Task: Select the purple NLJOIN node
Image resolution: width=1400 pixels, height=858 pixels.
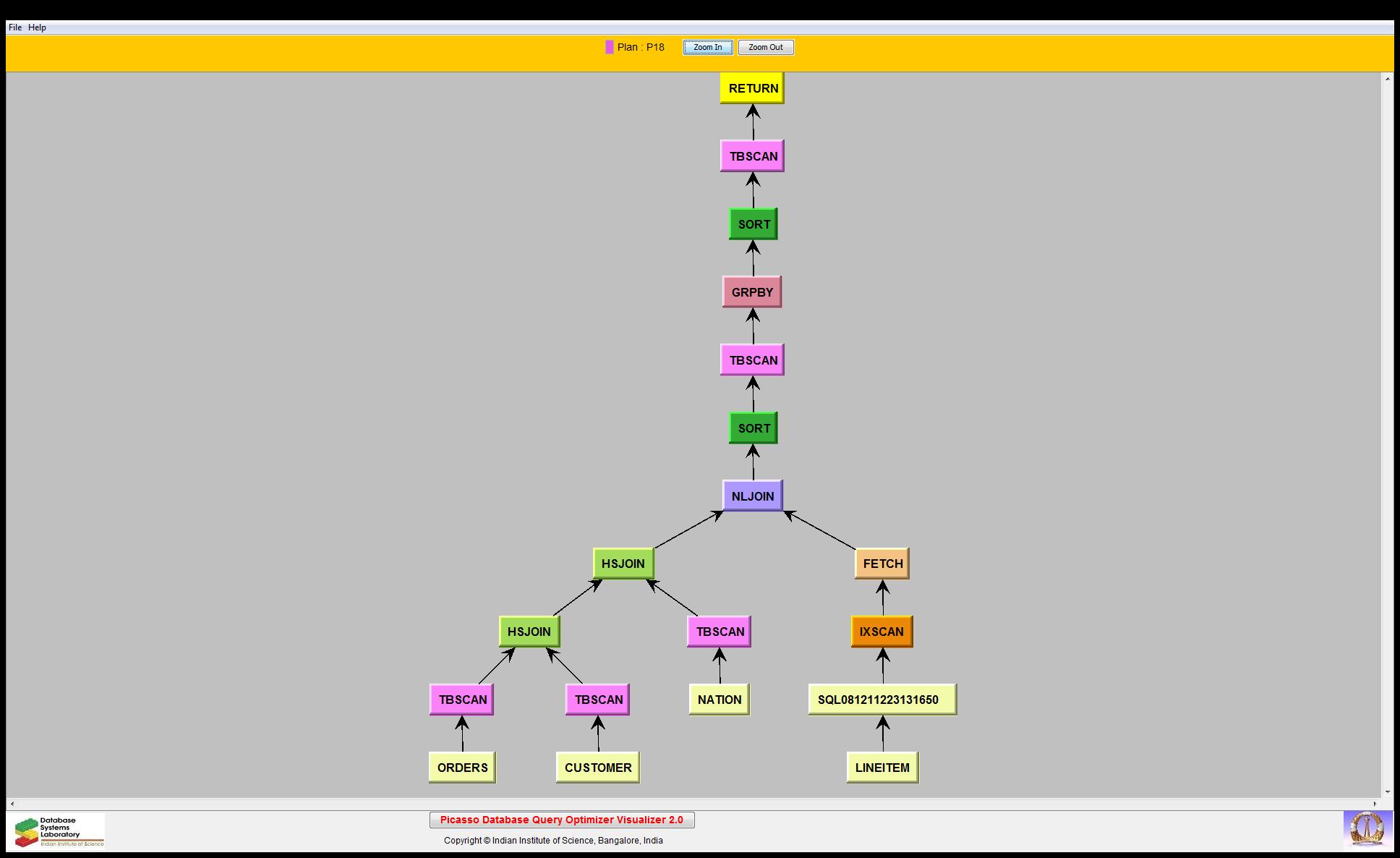Action: pos(752,496)
